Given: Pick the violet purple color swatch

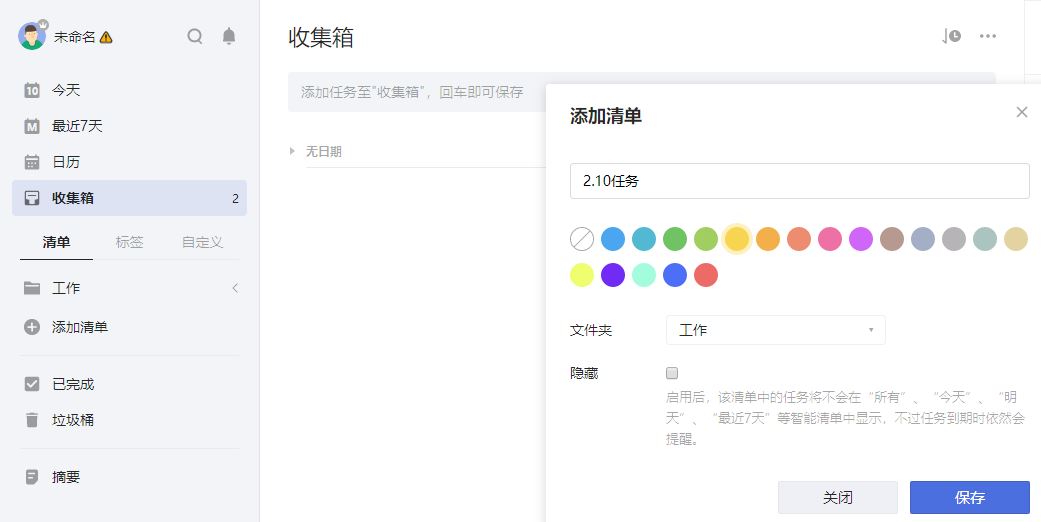Looking at the screenshot, I should tap(860, 239).
